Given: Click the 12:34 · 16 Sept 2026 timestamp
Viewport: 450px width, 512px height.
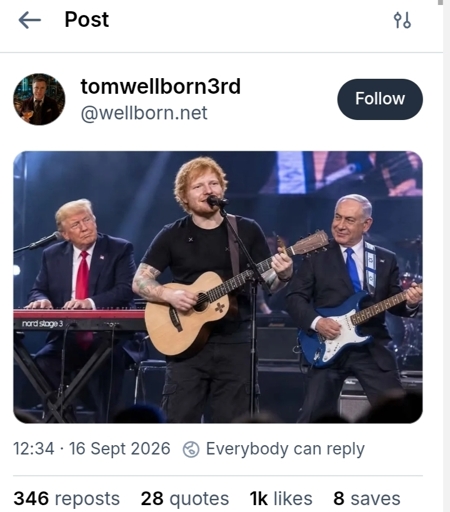Looking at the screenshot, I should (x=92, y=448).
